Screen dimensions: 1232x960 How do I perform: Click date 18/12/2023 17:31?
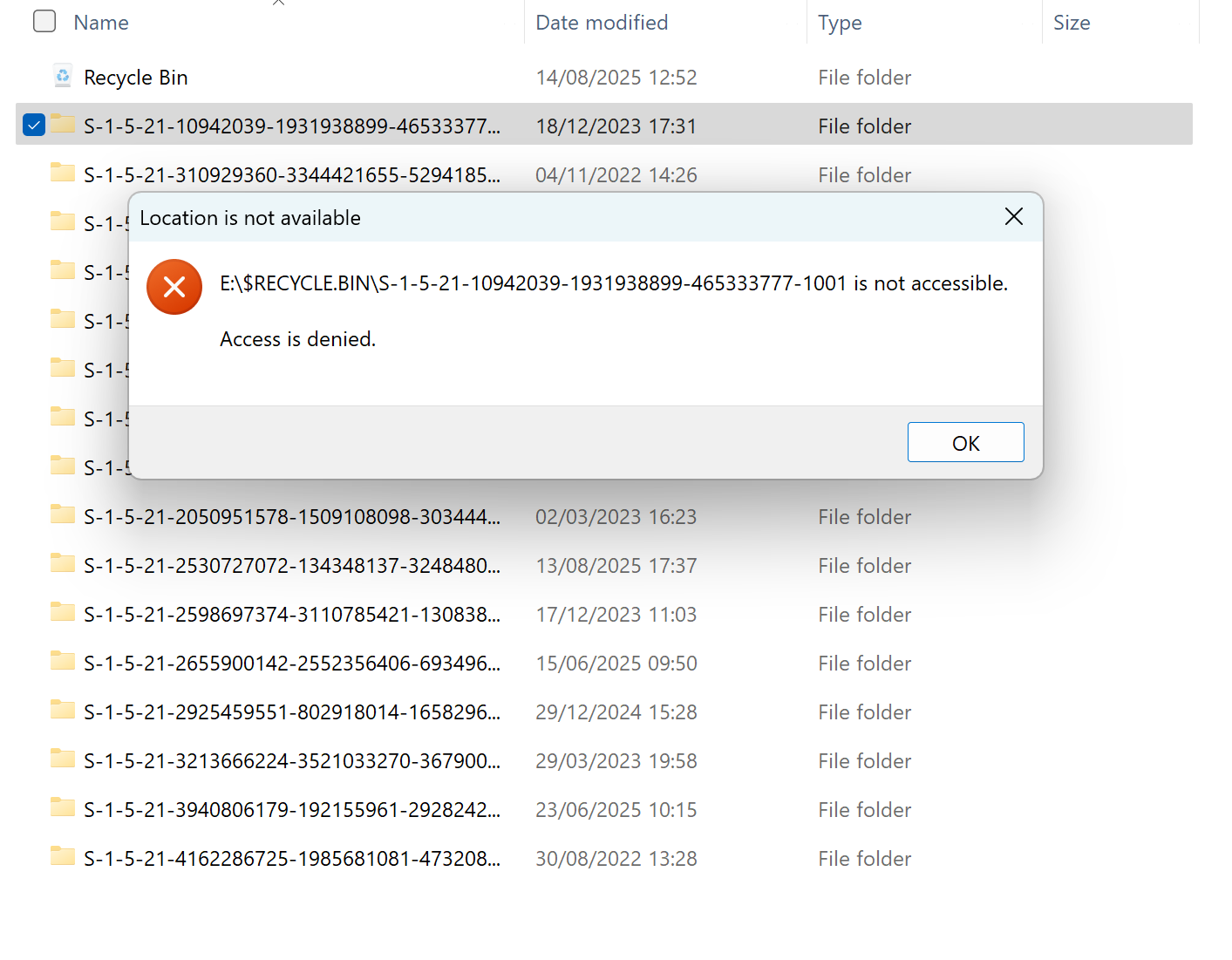pyautogui.click(x=616, y=126)
